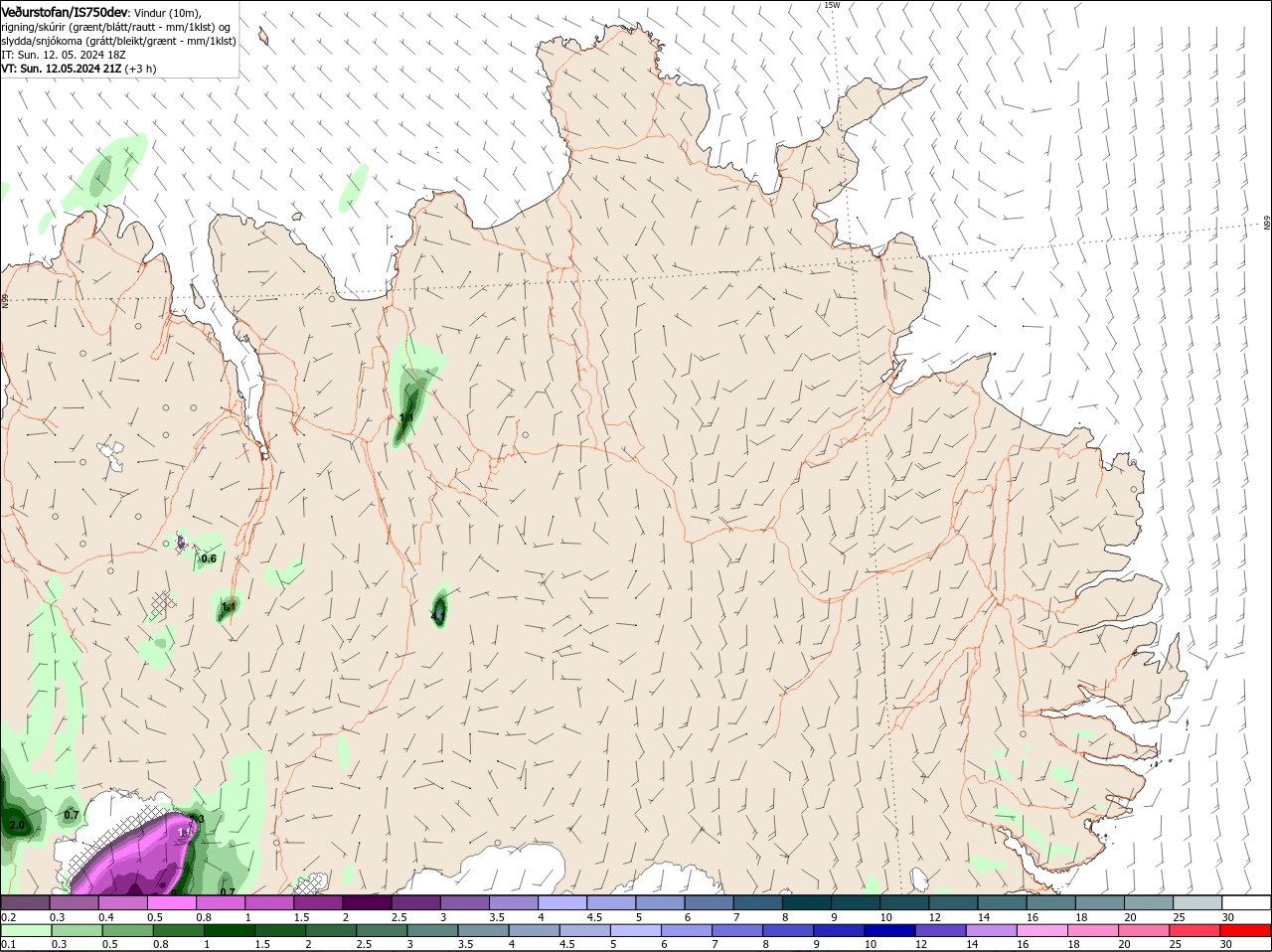Pick dark purple upper swatch between 2 and 2.5
Viewport: 1272px width, 952px height.
tap(367, 902)
